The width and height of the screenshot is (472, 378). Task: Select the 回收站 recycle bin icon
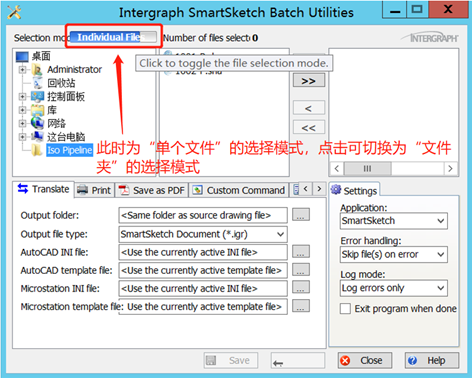[x=38, y=83]
